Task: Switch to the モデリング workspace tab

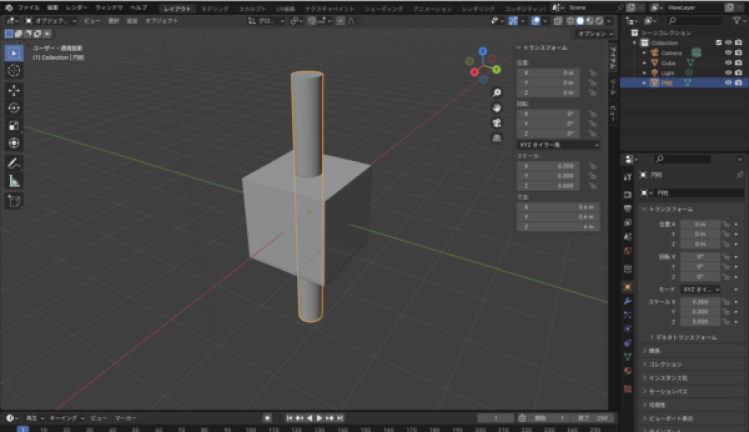Action: [215, 7]
